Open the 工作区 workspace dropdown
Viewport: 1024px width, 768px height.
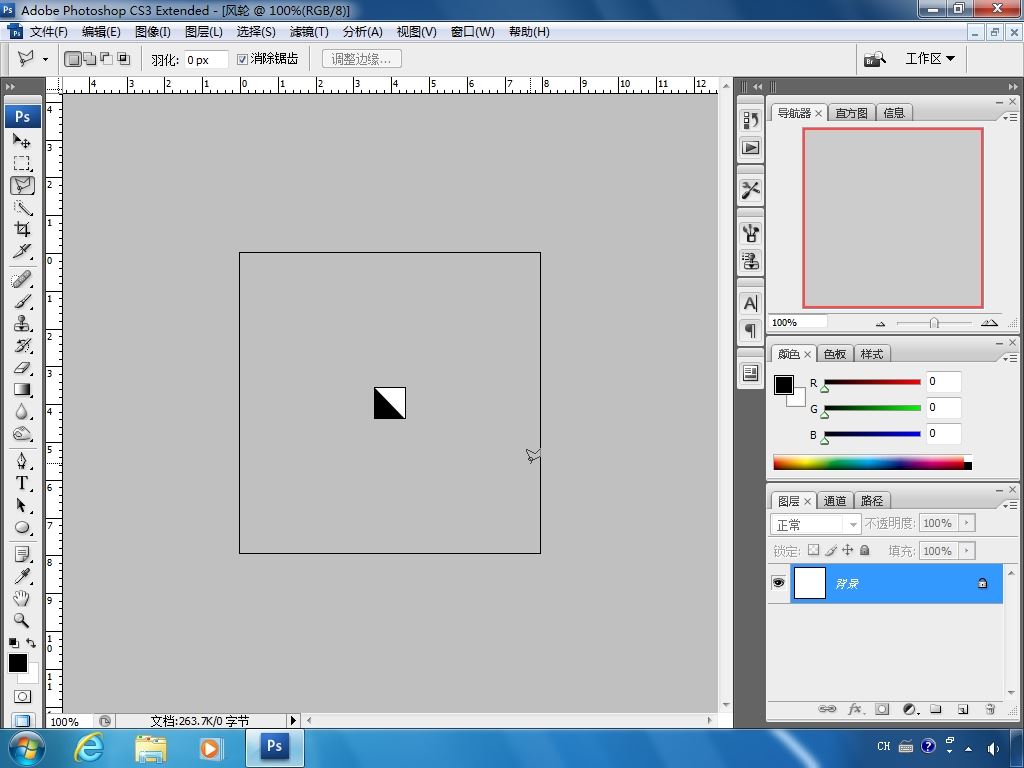click(x=929, y=59)
